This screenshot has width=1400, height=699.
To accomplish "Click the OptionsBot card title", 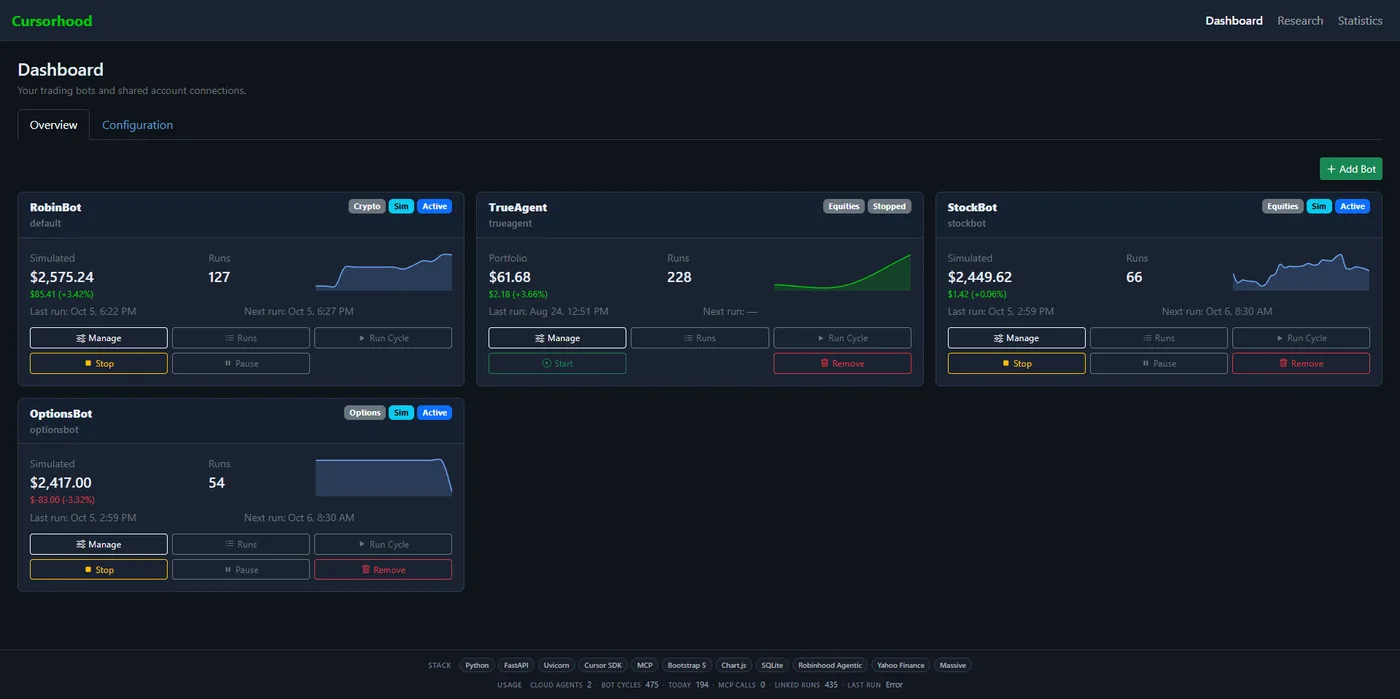I will tap(61, 413).
